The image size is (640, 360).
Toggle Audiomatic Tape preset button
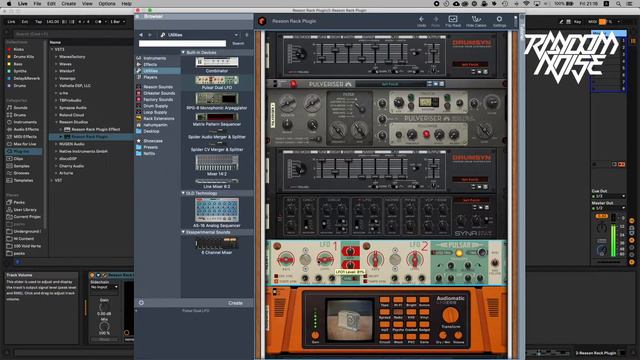click(x=384, y=301)
